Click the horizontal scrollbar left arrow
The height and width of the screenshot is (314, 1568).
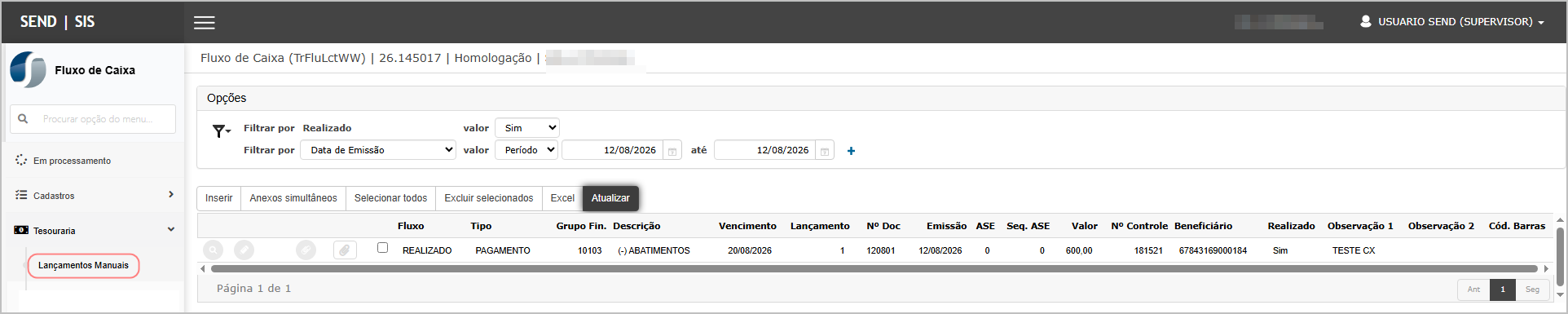click(x=203, y=268)
